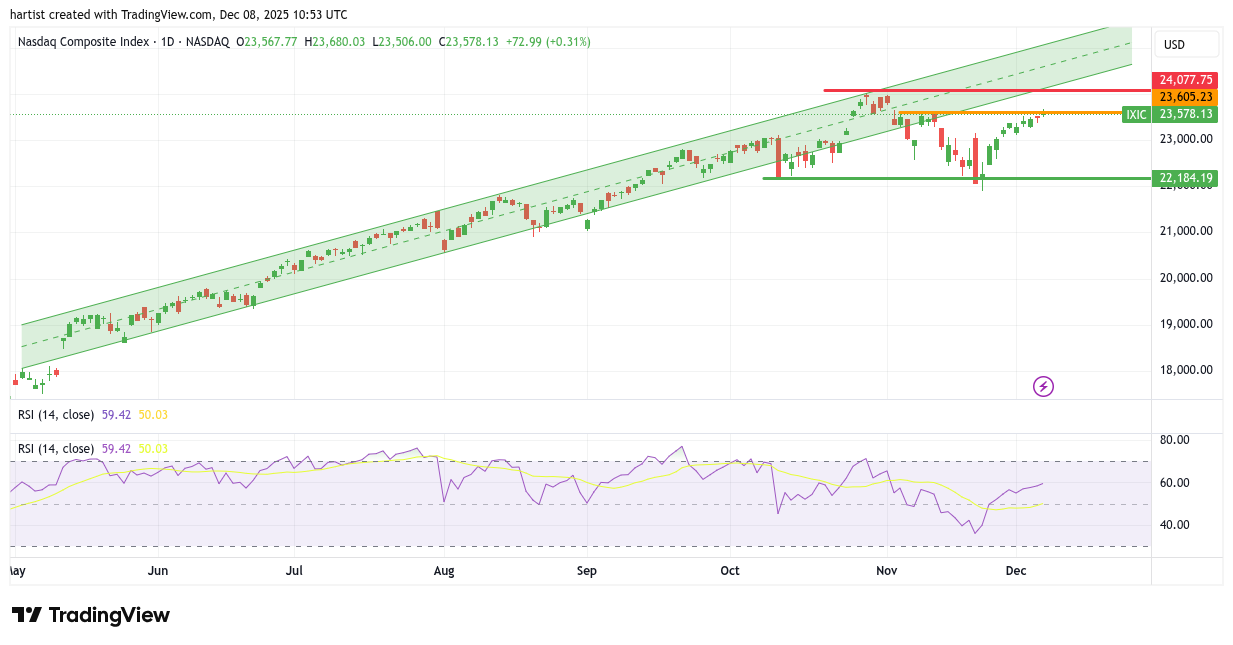Click the +72.99 (+0.31%) change value

(547, 42)
